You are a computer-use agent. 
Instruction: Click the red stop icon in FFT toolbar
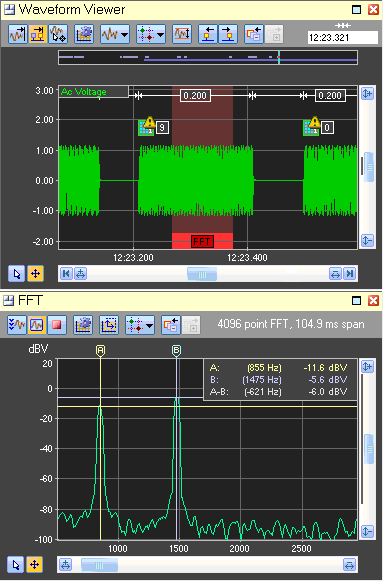pos(57,325)
